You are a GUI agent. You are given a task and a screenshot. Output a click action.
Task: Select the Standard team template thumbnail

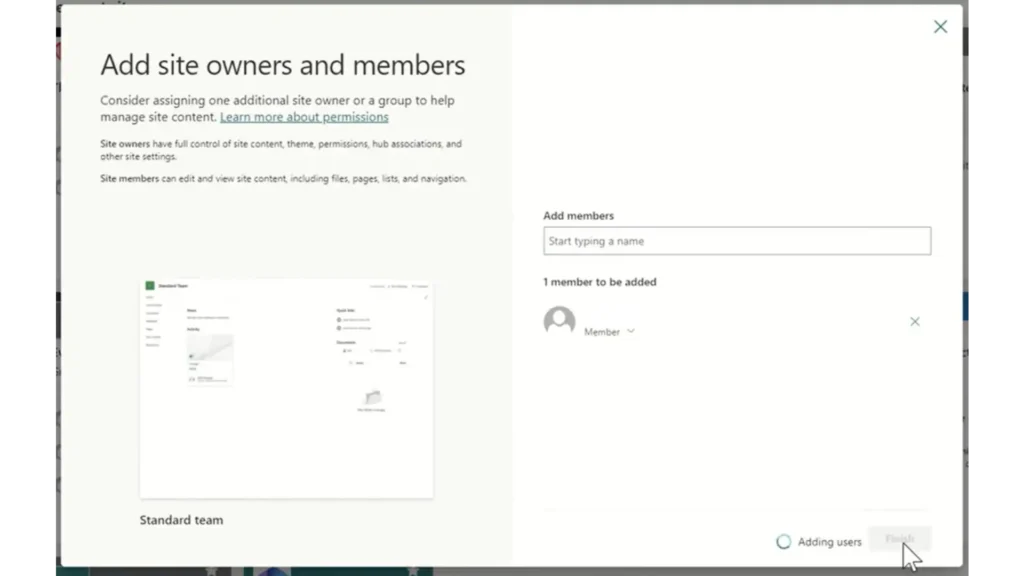click(287, 389)
